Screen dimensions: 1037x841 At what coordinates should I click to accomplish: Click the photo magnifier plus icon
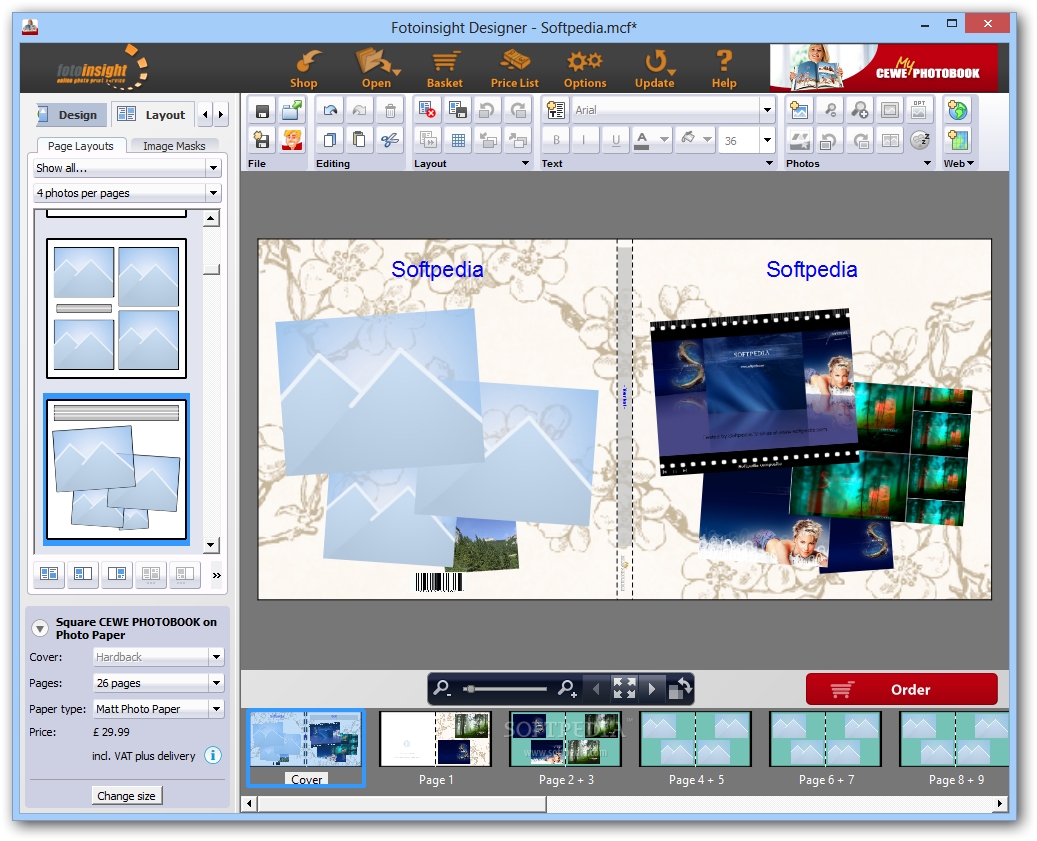coord(860,110)
